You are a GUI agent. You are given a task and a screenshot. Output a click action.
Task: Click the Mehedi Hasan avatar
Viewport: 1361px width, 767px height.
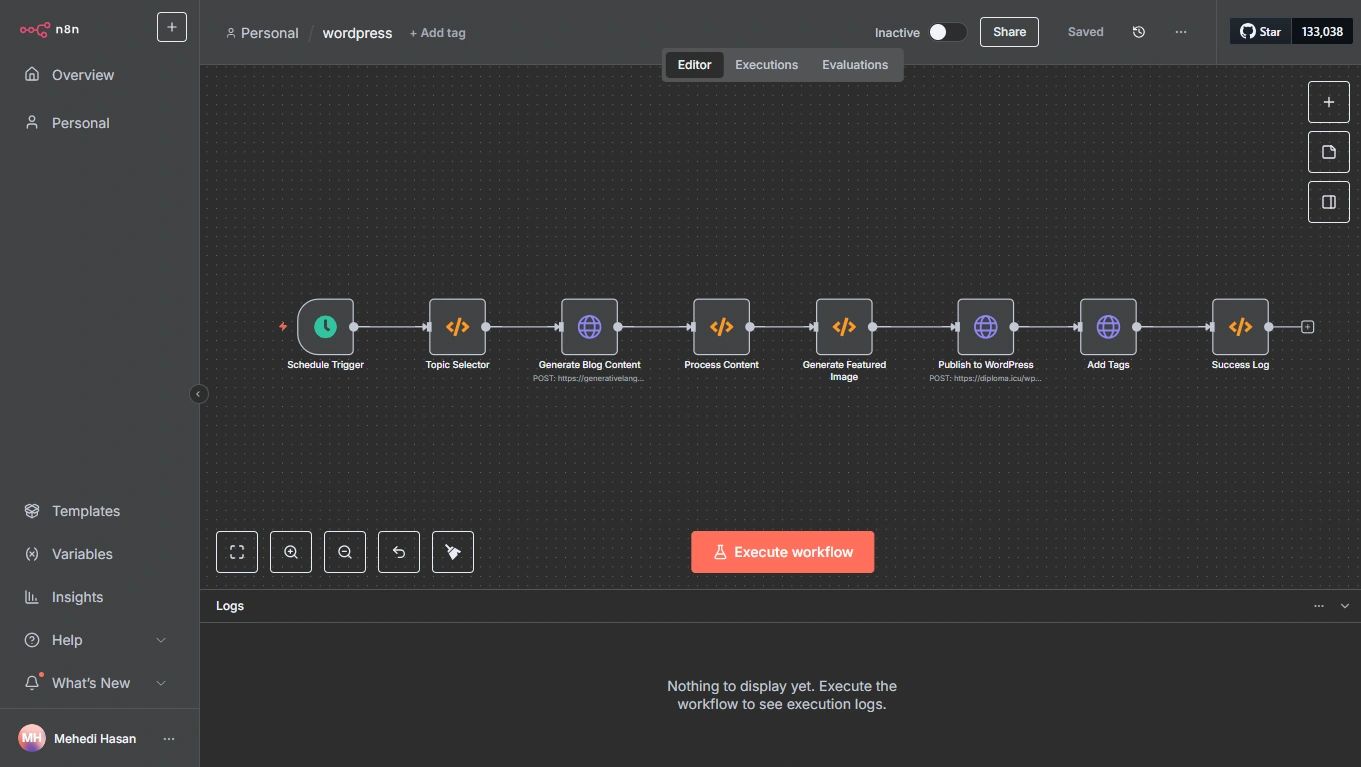click(x=32, y=738)
